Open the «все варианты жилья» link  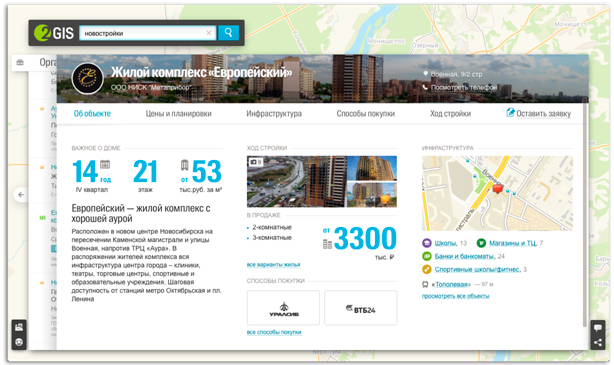pos(273,265)
